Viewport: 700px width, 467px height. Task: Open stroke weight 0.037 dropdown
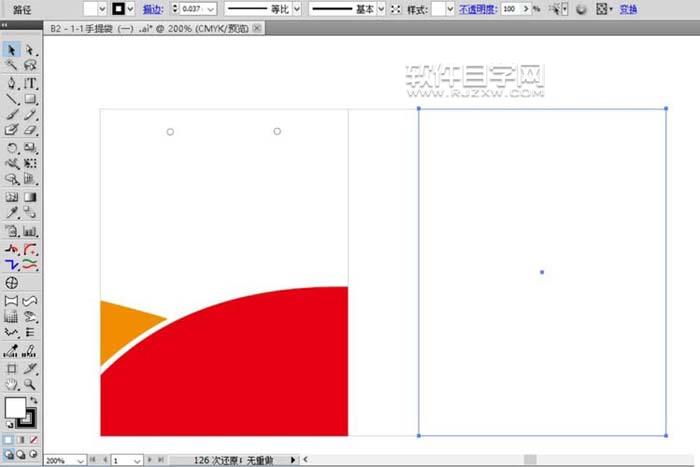(x=211, y=9)
